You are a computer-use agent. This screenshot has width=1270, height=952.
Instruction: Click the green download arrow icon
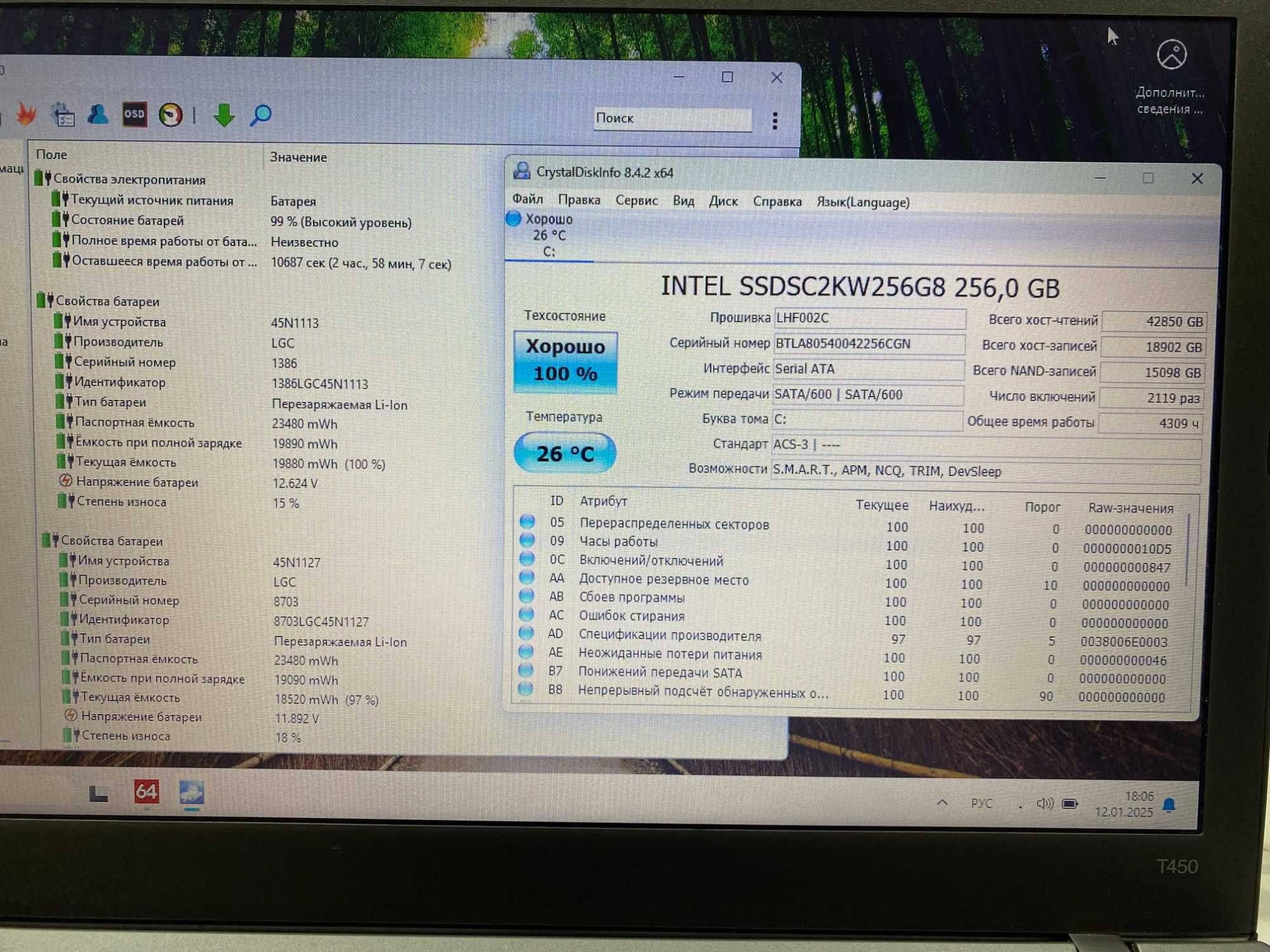pyautogui.click(x=224, y=115)
